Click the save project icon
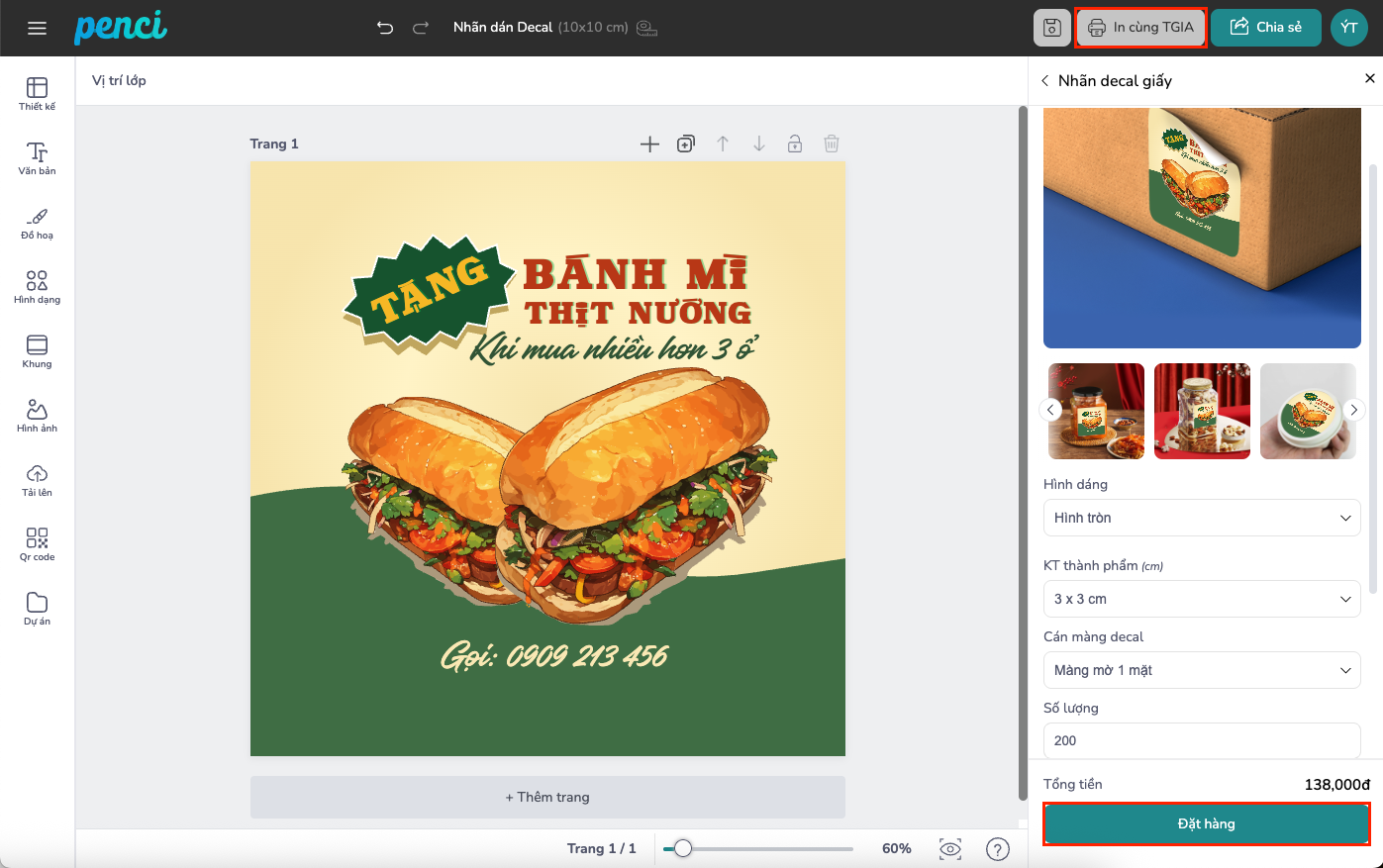 [x=1051, y=28]
